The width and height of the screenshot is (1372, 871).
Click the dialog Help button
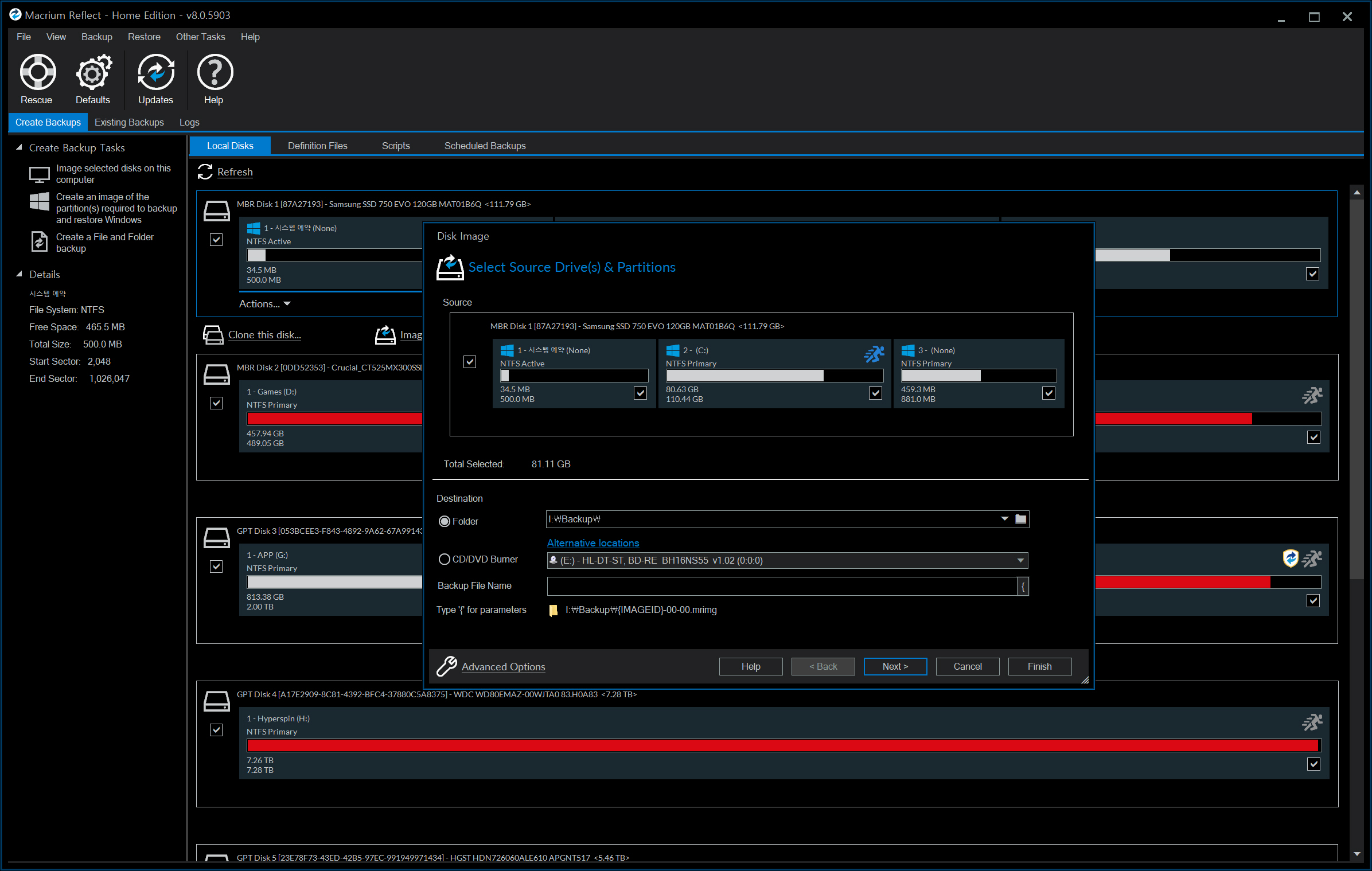click(750, 666)
